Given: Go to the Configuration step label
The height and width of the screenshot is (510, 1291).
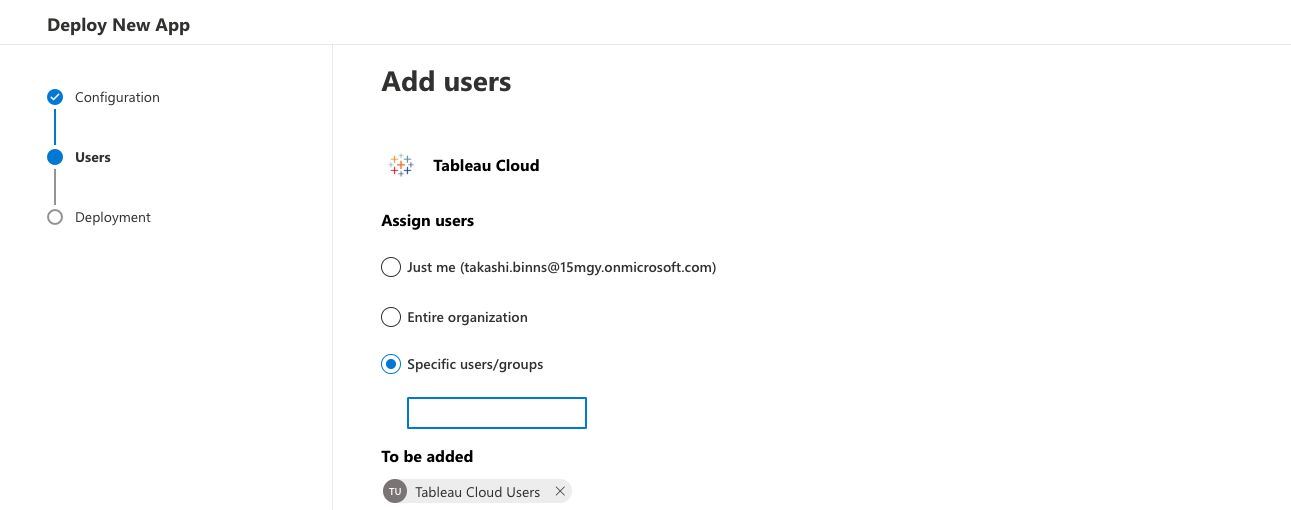Looking at the screenshot, I should 117,97.
